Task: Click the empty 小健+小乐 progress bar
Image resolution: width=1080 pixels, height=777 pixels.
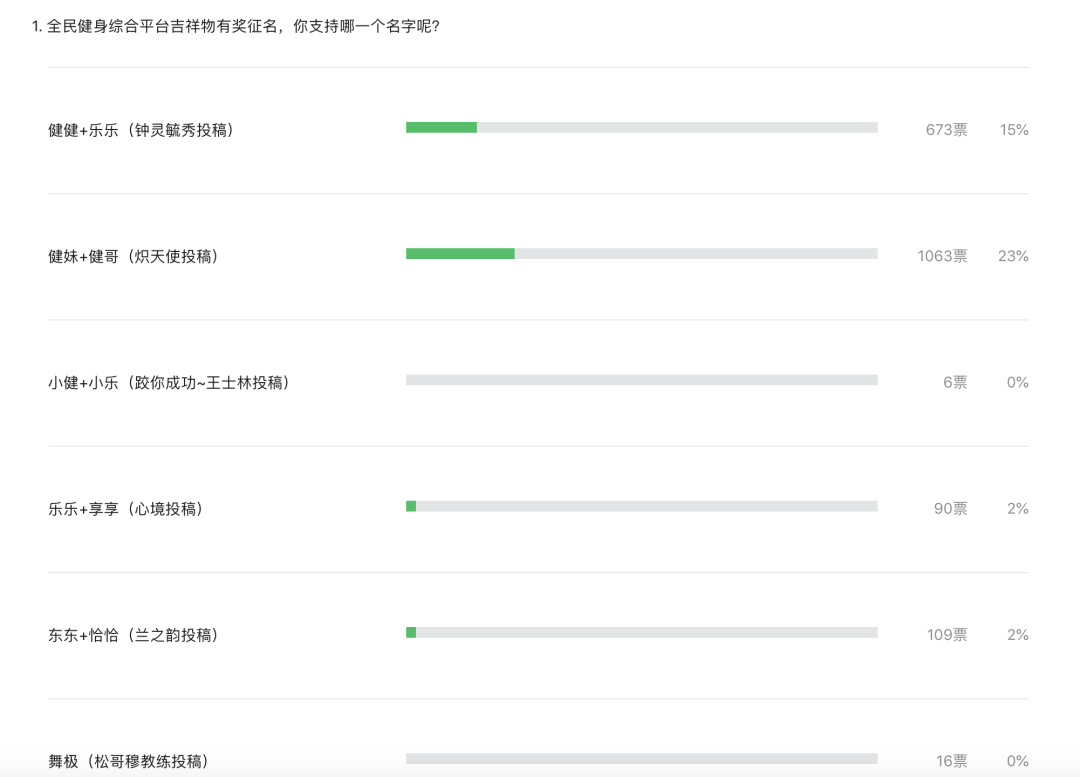Action: point(641,380)
